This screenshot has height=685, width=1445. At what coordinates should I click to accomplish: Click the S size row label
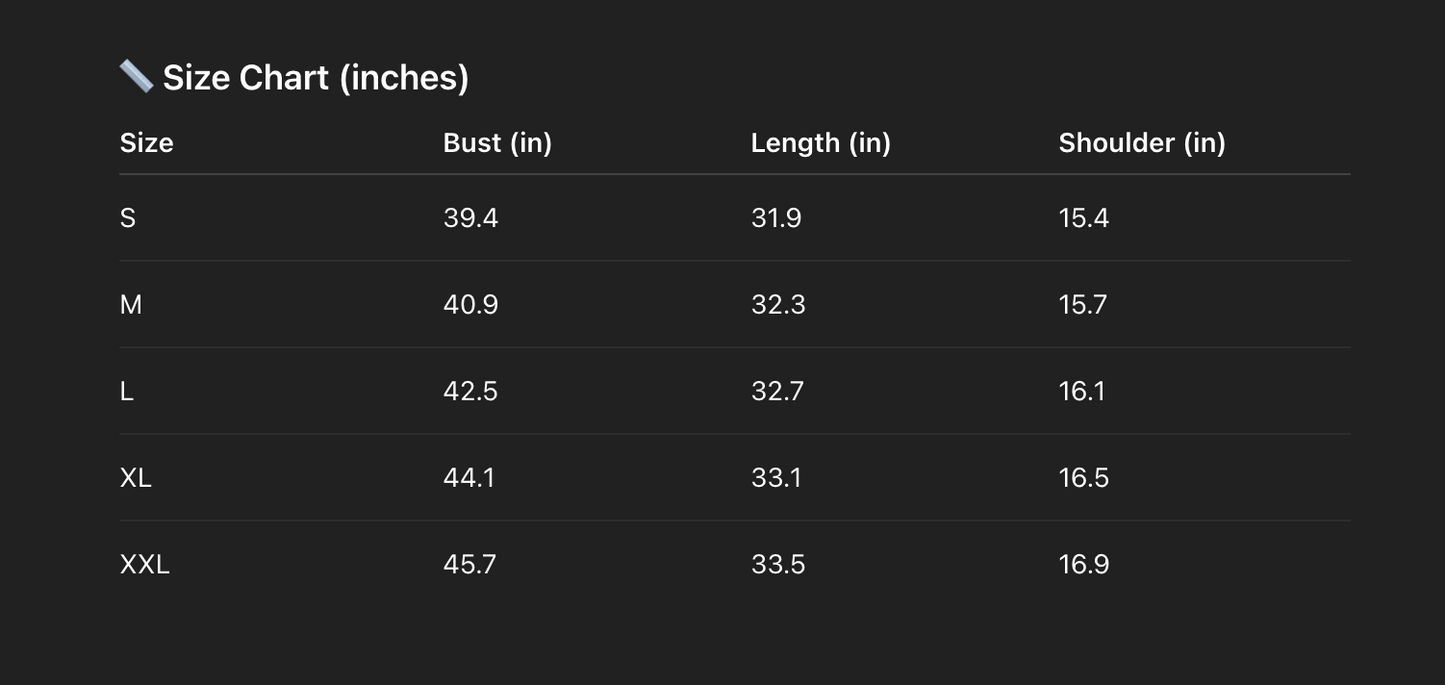pos(128,218)
